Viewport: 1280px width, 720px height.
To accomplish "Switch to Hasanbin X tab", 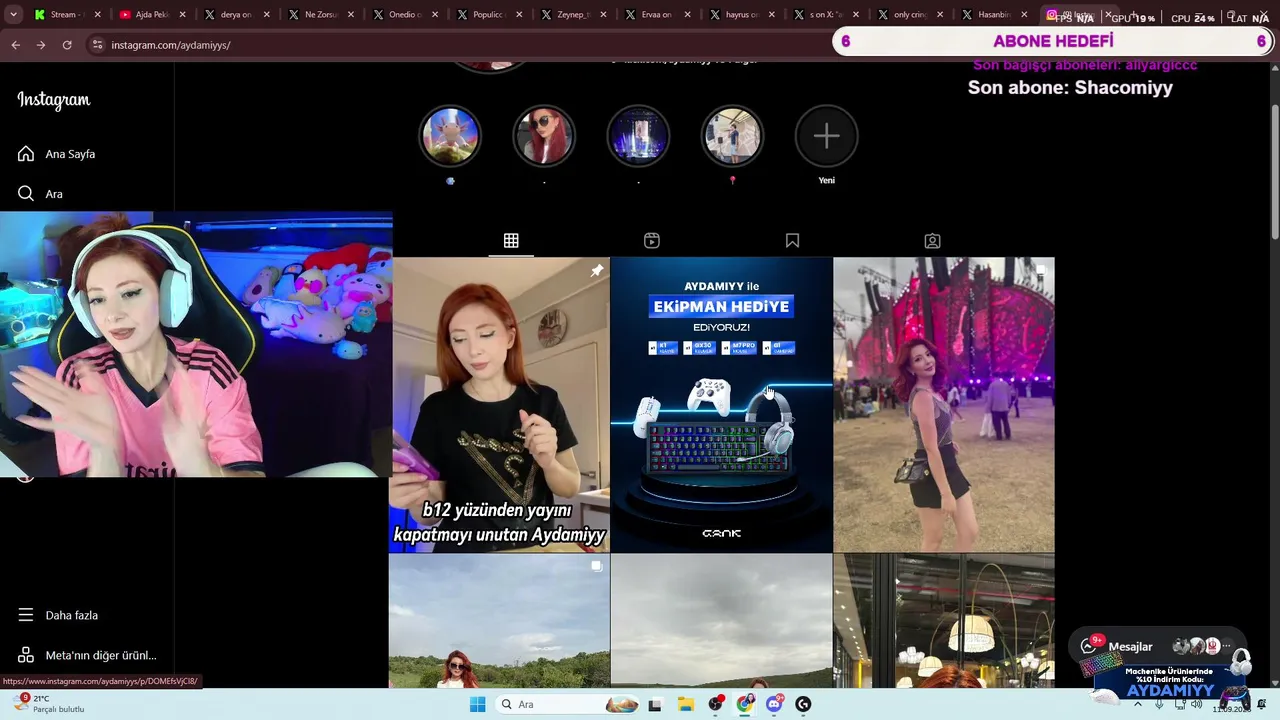I will pyautogui.click(x=994, y=15).
